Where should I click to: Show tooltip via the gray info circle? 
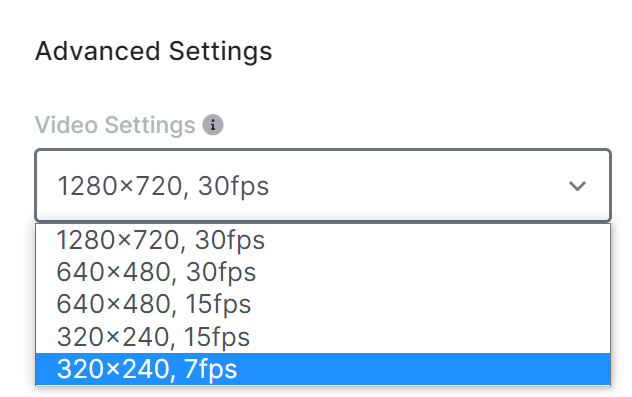click(x=213, y=125)
